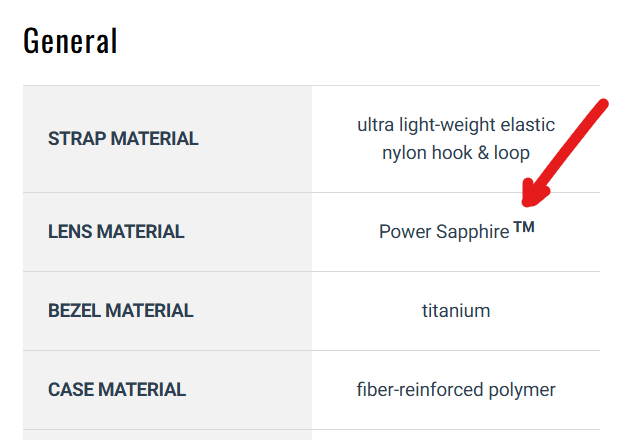
Task: Click the text 'nylon hook & loop'
Action: [x=456, y=153]
